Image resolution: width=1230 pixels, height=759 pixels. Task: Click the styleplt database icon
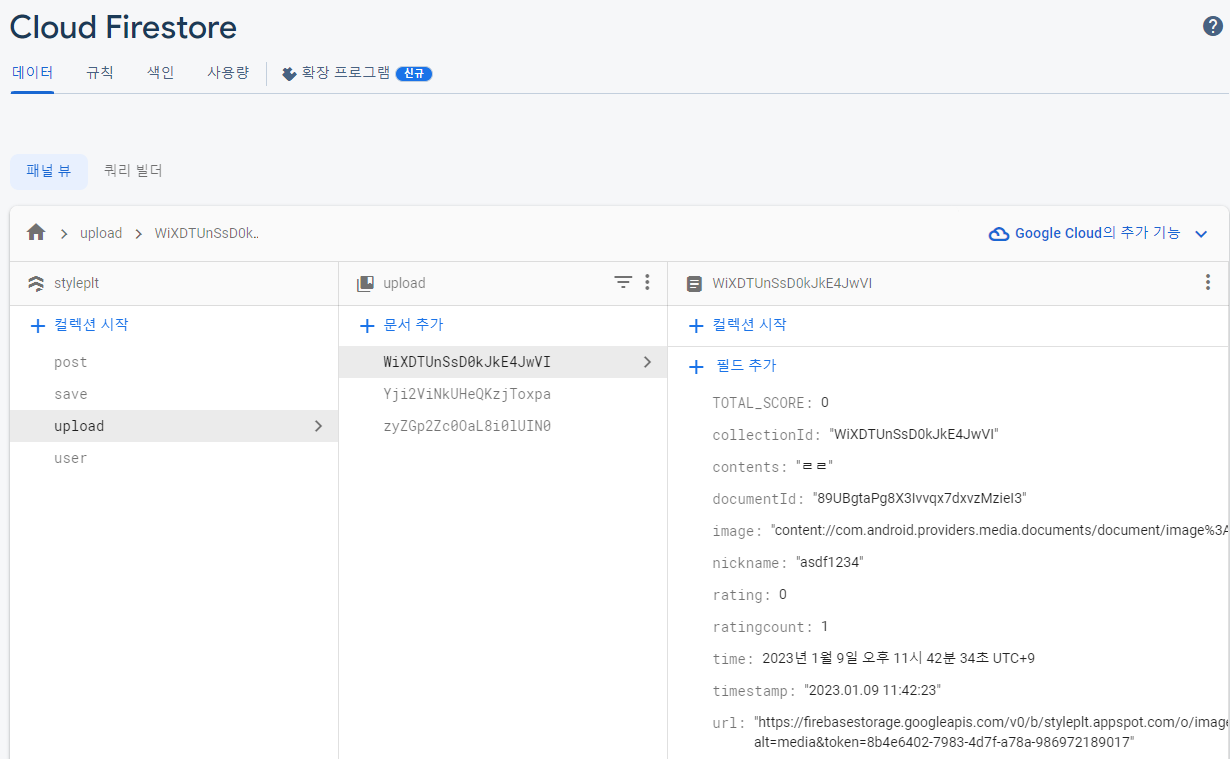[36, 284]
